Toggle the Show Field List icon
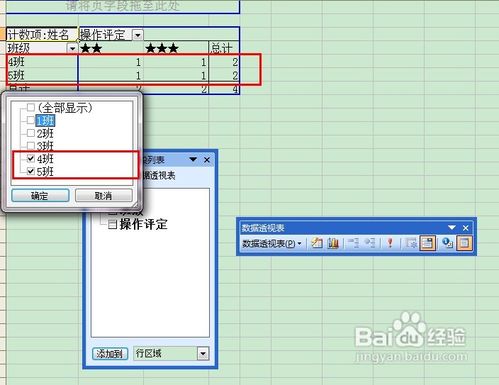The width and height of the screenshot is (499, 385). click(x=464, y=243)
